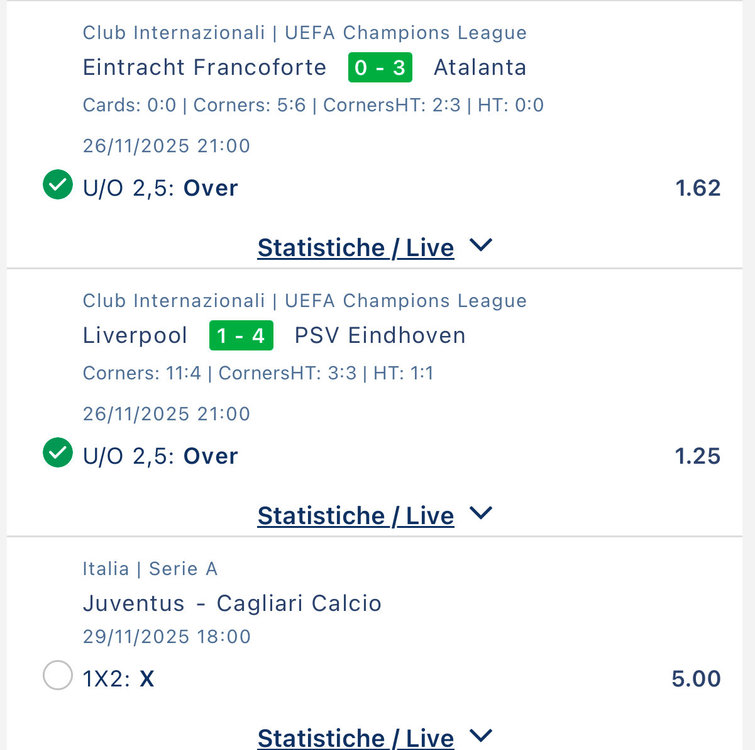The width and height of the screenshot is (755, 750).
Task: Open Statistiche / Live for Eintracht–Atalanta
Action: coord(355,247)
